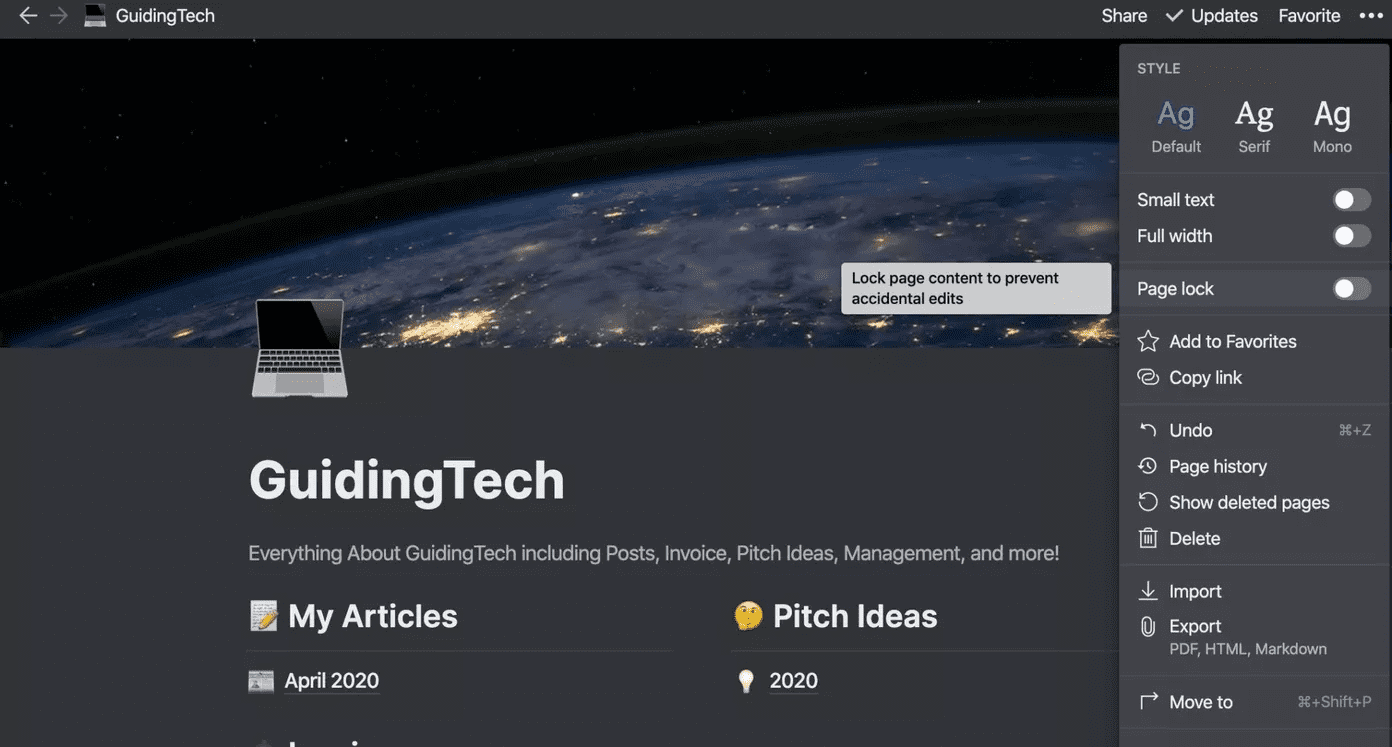Open the April 2020 page link
The image size is (1392, 747).
pos(331,681)
